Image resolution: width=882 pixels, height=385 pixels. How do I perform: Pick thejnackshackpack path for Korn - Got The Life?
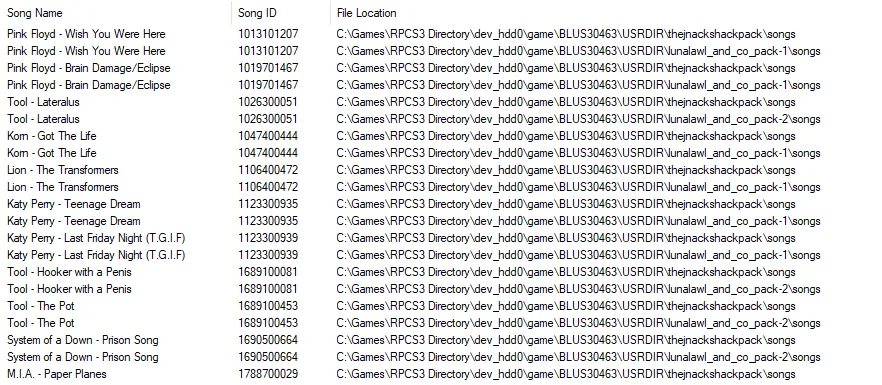(x=566, y=136)
